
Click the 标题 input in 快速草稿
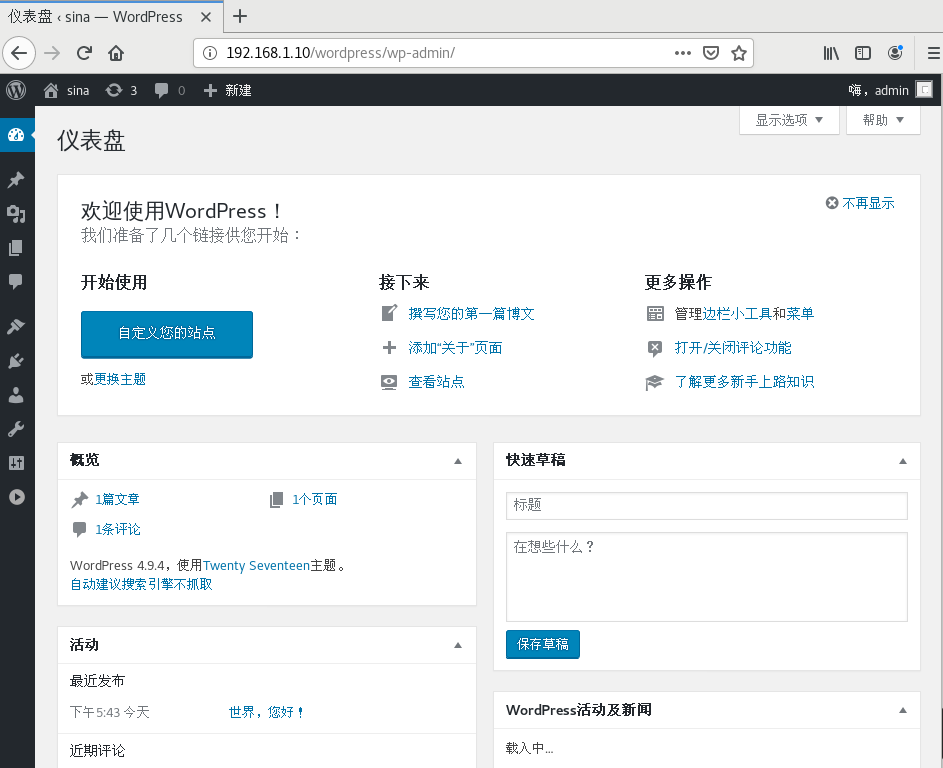(x=707, y=506)
